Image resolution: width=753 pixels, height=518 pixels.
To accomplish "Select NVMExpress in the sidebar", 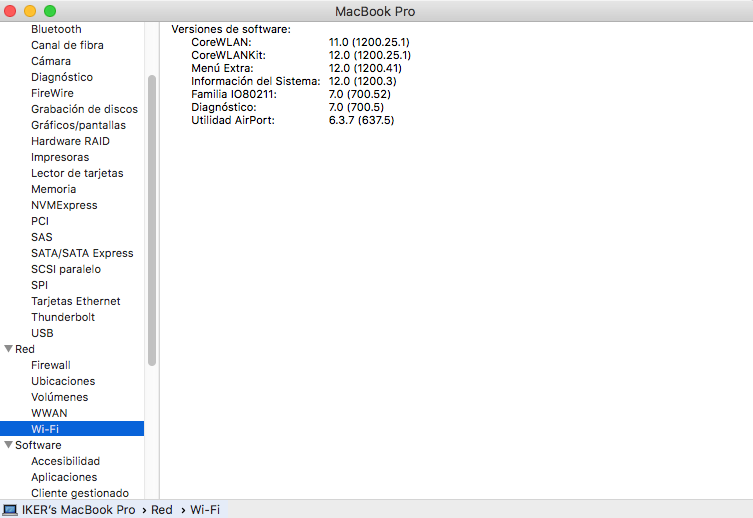I will [x=64, y=205].
